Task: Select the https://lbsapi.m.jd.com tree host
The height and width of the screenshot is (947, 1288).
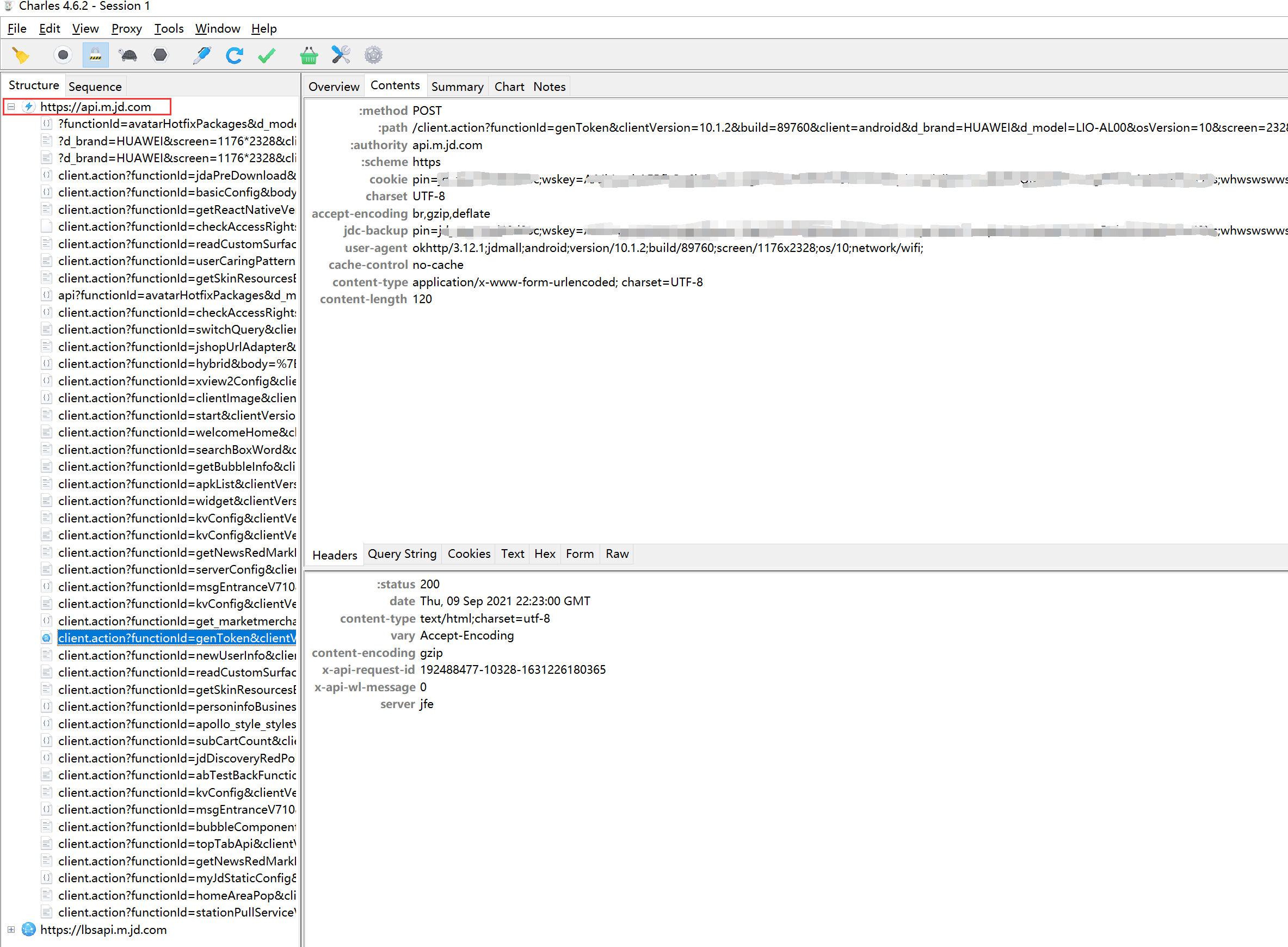Action: tap(103, 930)
